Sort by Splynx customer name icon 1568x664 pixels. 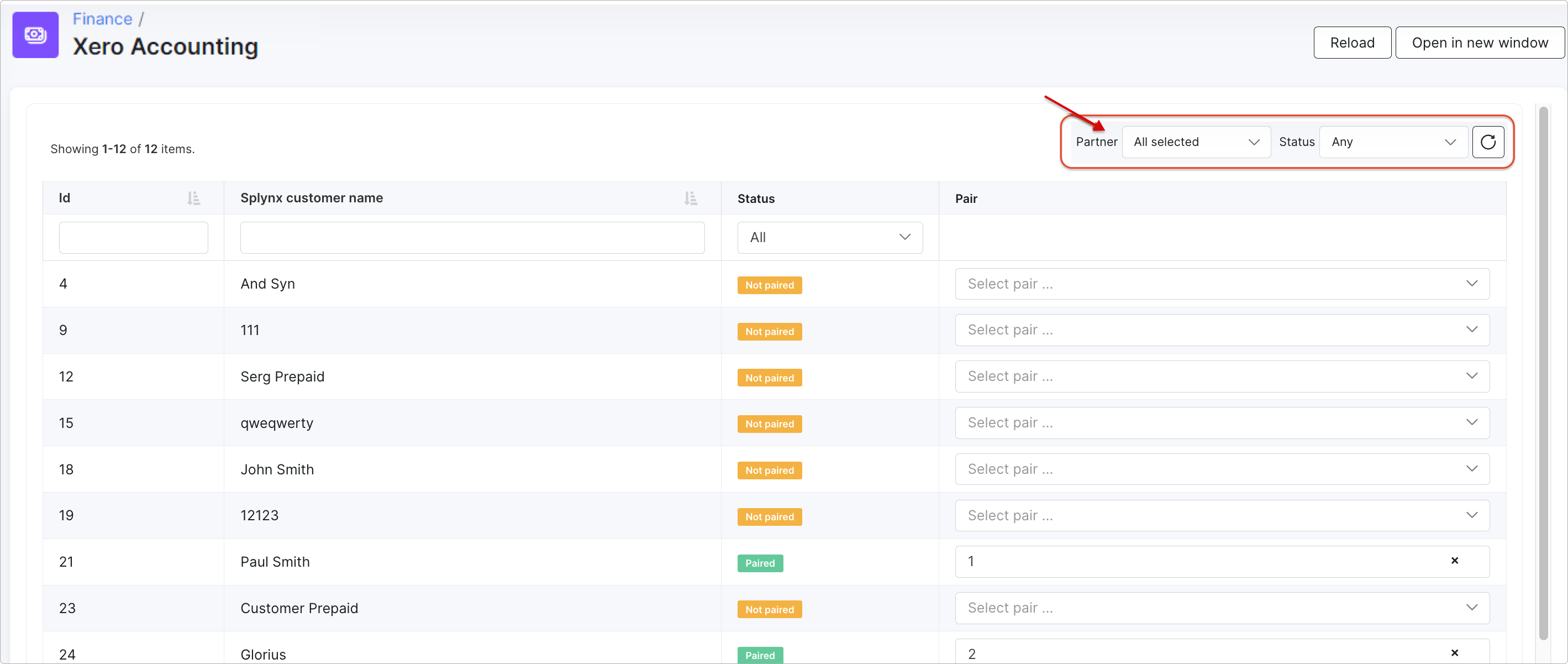pyautogui.click(x=690, y=198)
